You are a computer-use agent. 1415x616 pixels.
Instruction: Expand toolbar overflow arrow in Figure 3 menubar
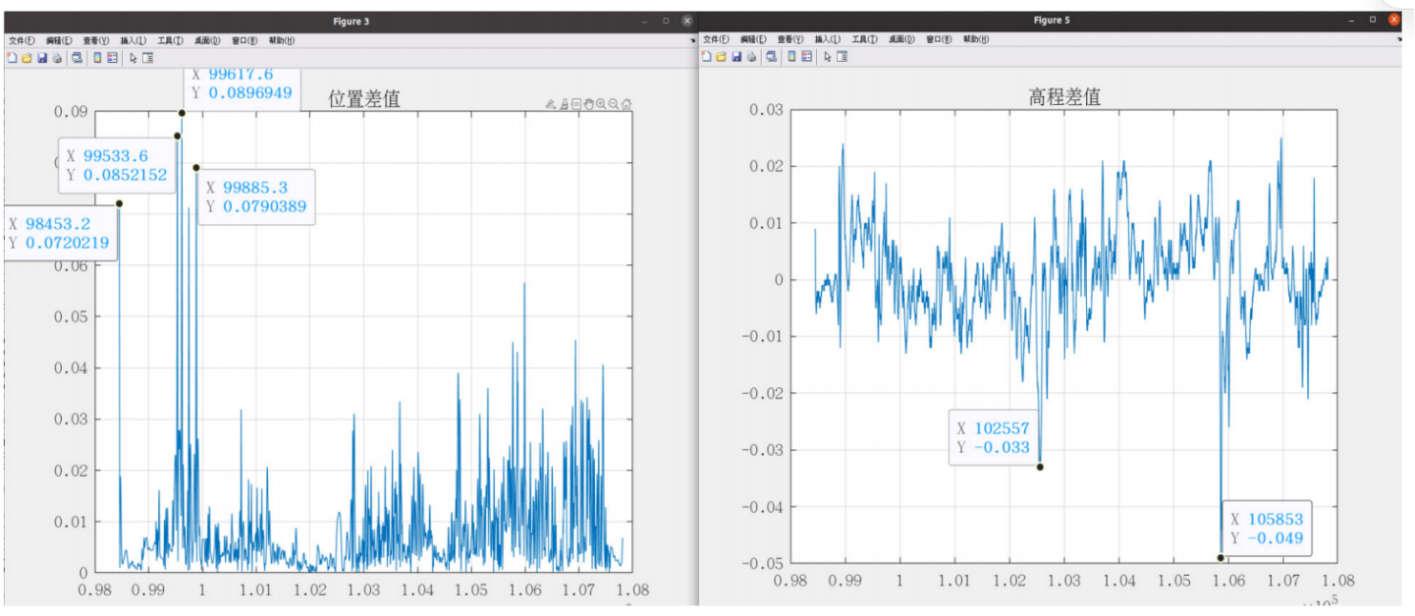pyautogui.click(x=695, y=40)
